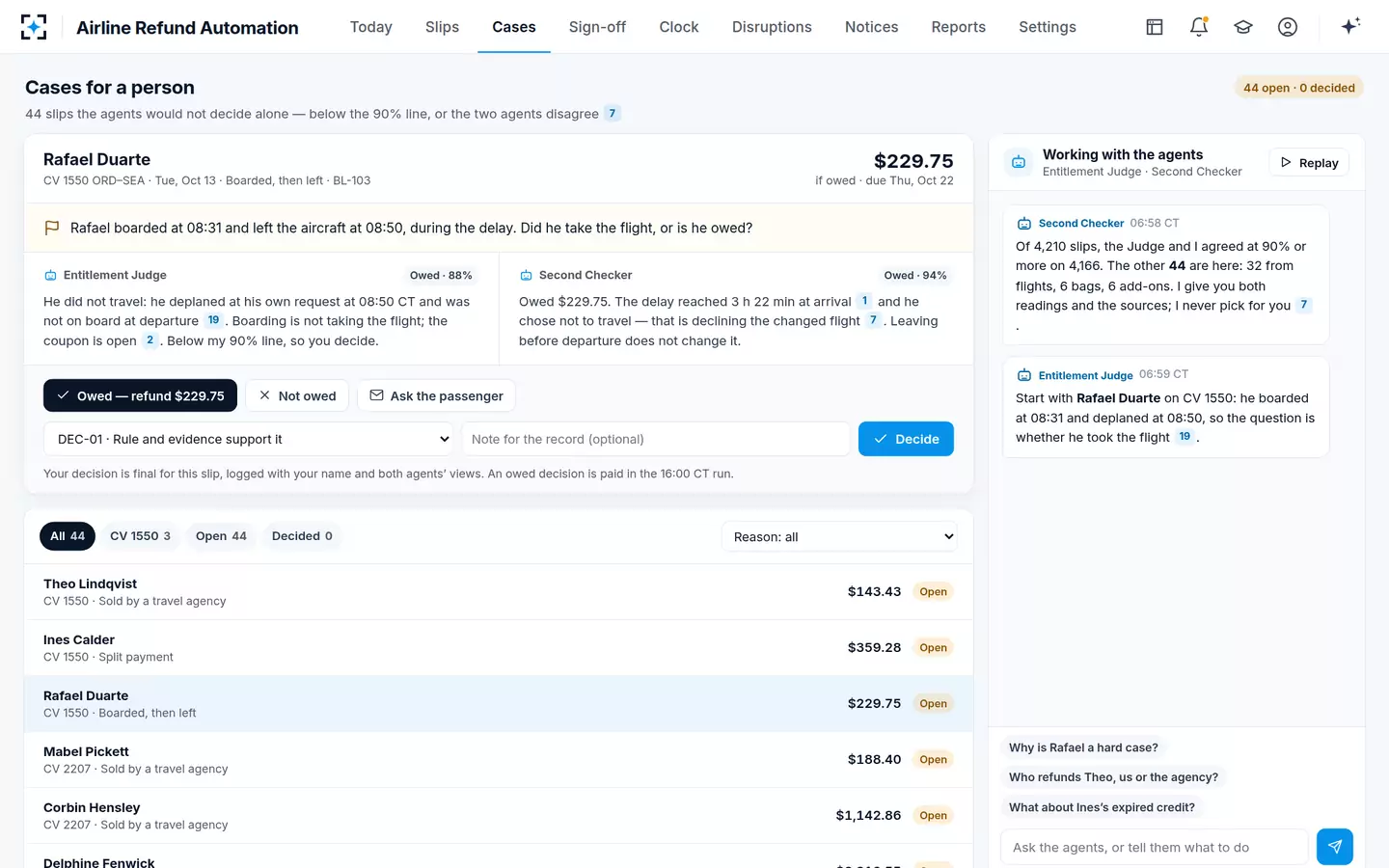The width and height of the screenshot is (1389, 868).
Task: Click citation 7 in Second Checker chat message
Action: [x=1304, y=305]
